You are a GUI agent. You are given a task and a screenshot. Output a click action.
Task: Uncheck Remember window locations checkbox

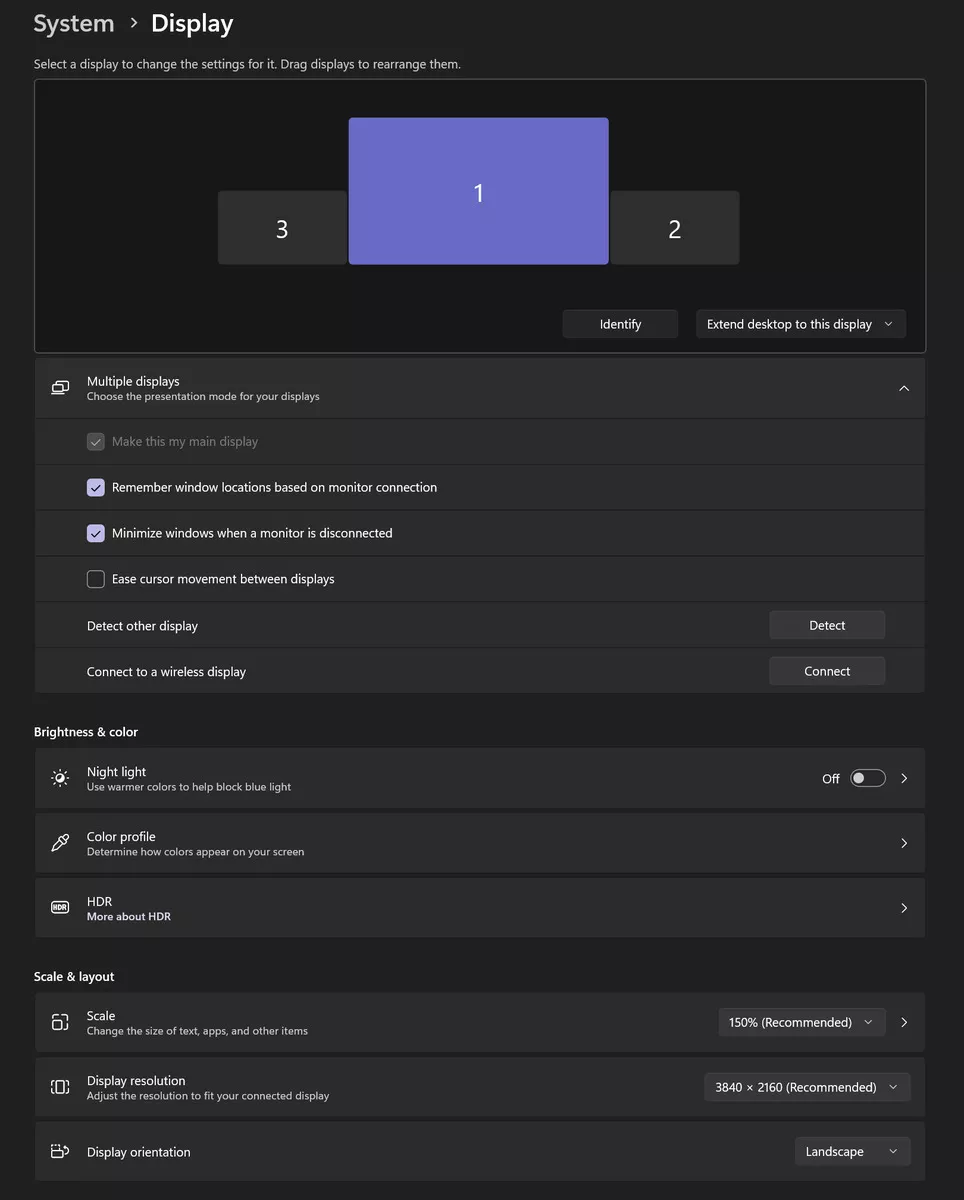click(96, 488)
